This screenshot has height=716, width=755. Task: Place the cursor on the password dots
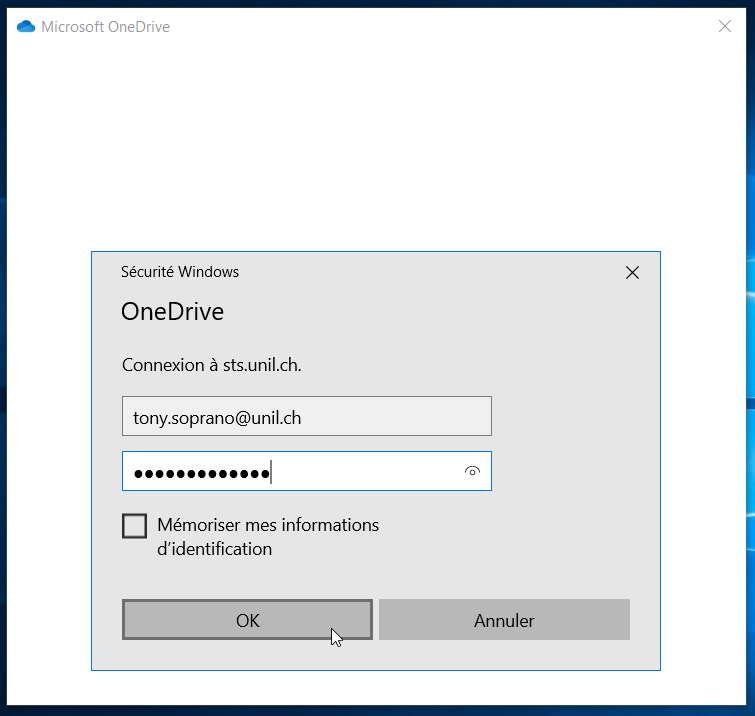pos(200,472)
